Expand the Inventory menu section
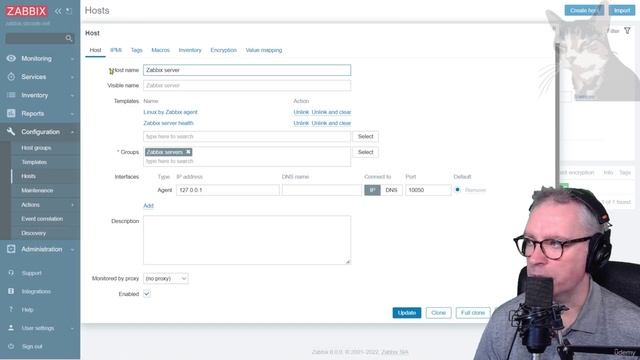Viewport: 640px width, 360px height. [x=72, y=96]
